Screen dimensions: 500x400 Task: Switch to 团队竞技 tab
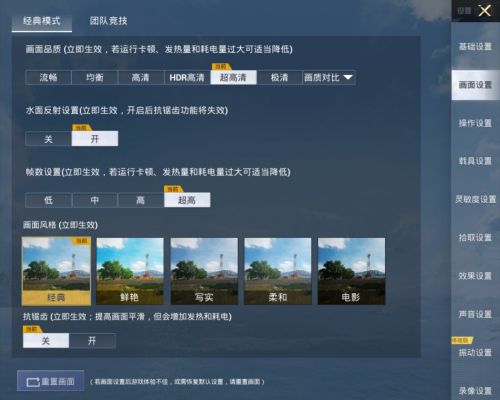click(108, 21)
